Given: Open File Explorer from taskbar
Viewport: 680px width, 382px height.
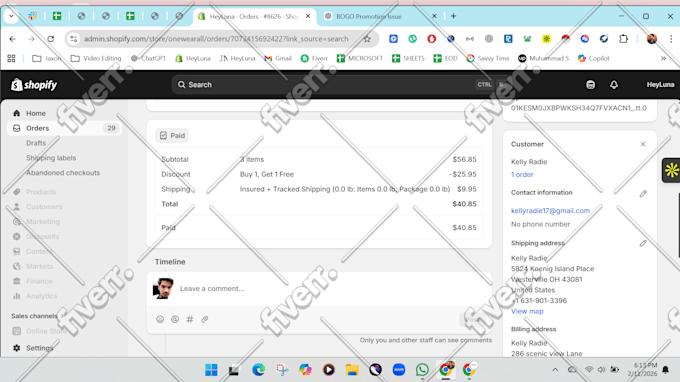Looking at the screenshot, I should tap(352, 370).
